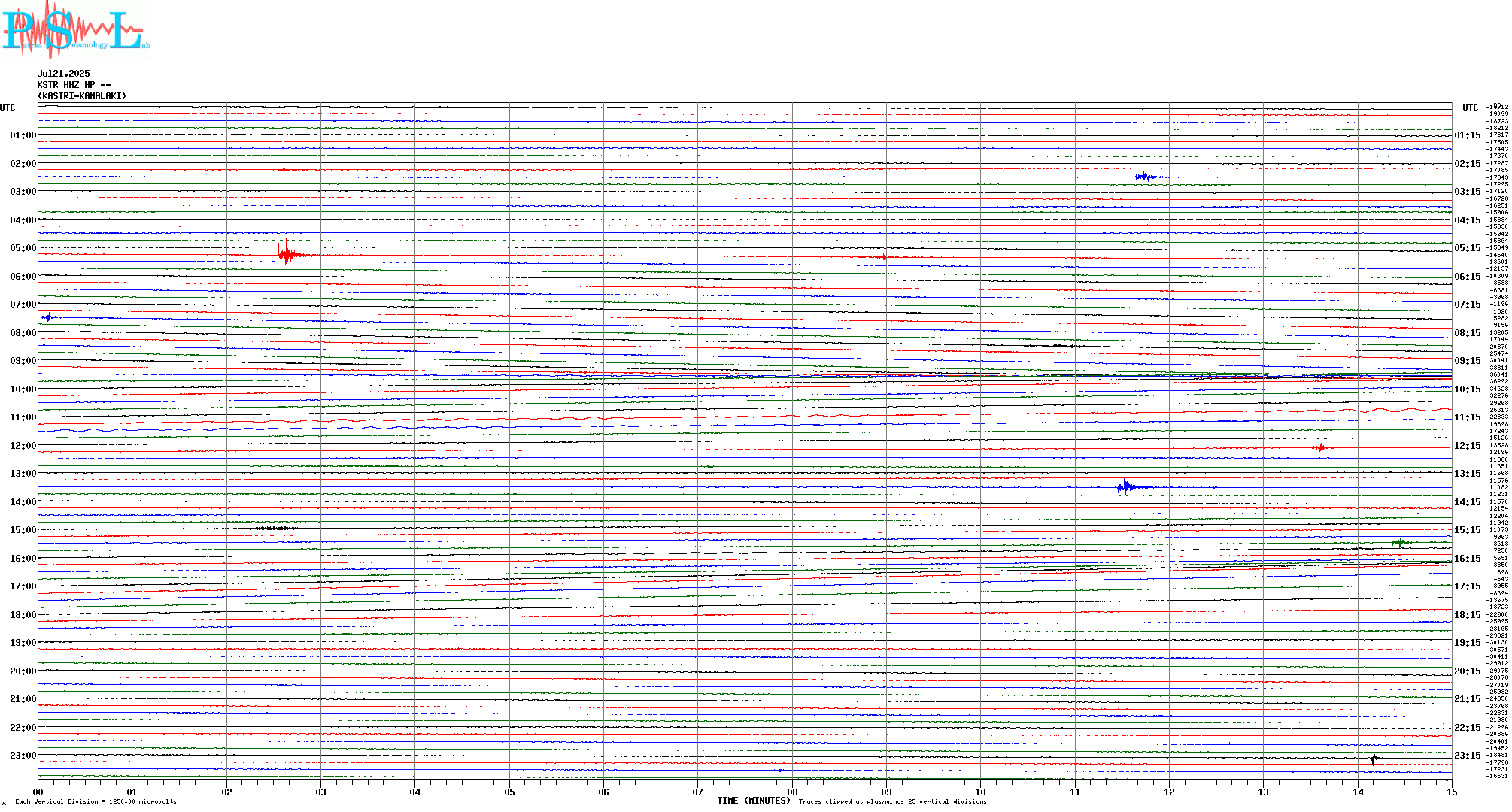Image resolution: width=1512 pixels, height=812 pixels.
Task: Click the blue burst at start of 07:30 trace
Action: click(47, 317)
